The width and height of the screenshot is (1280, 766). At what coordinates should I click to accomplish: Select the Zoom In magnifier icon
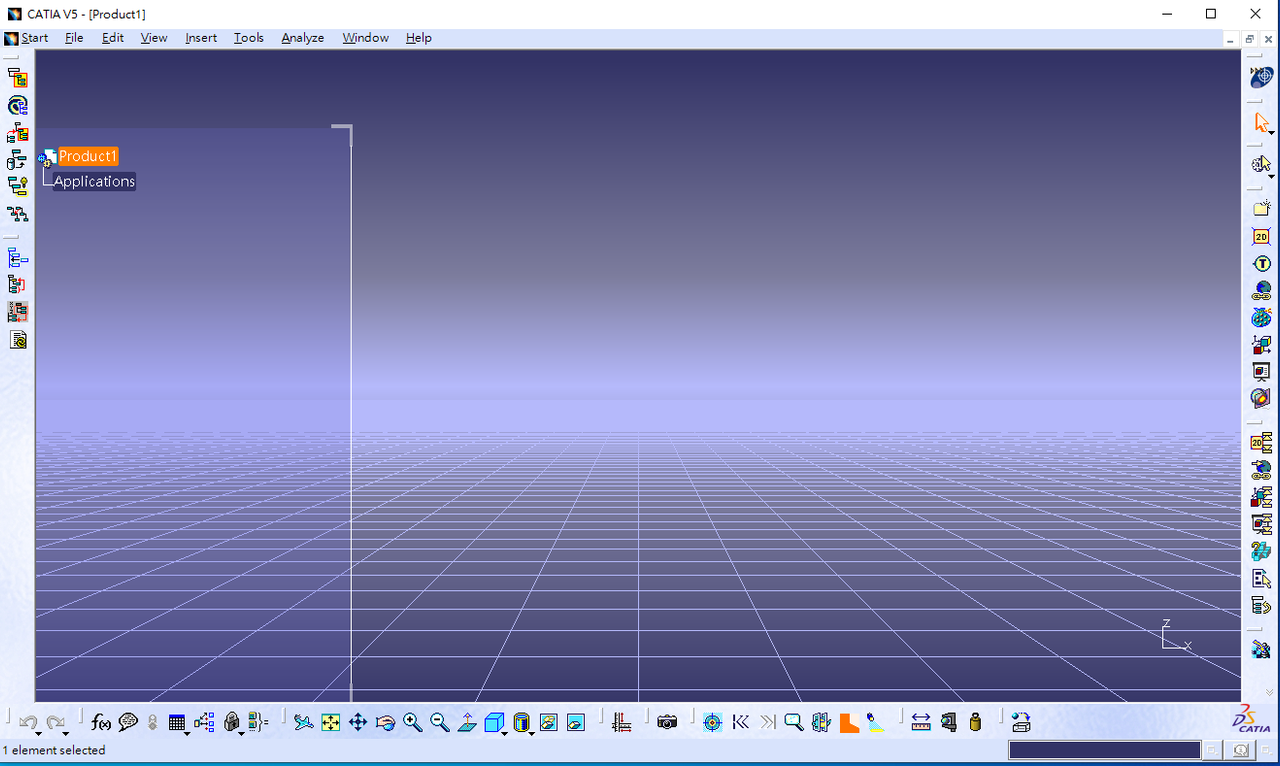coord(413,721)
